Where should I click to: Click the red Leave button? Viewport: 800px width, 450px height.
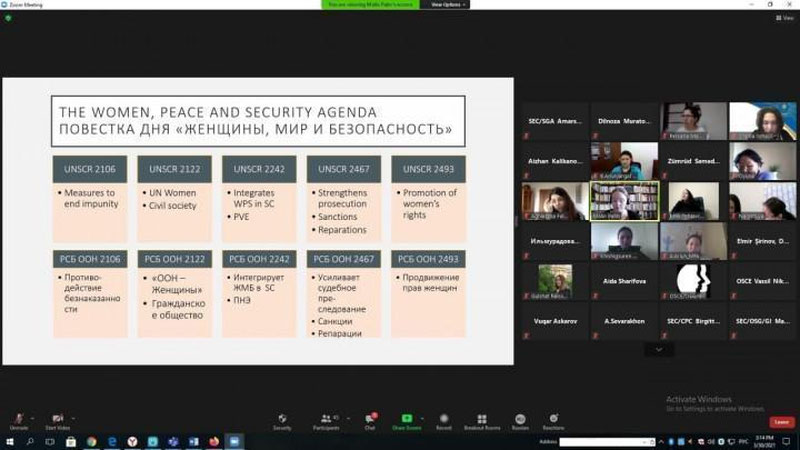(781, 422)
